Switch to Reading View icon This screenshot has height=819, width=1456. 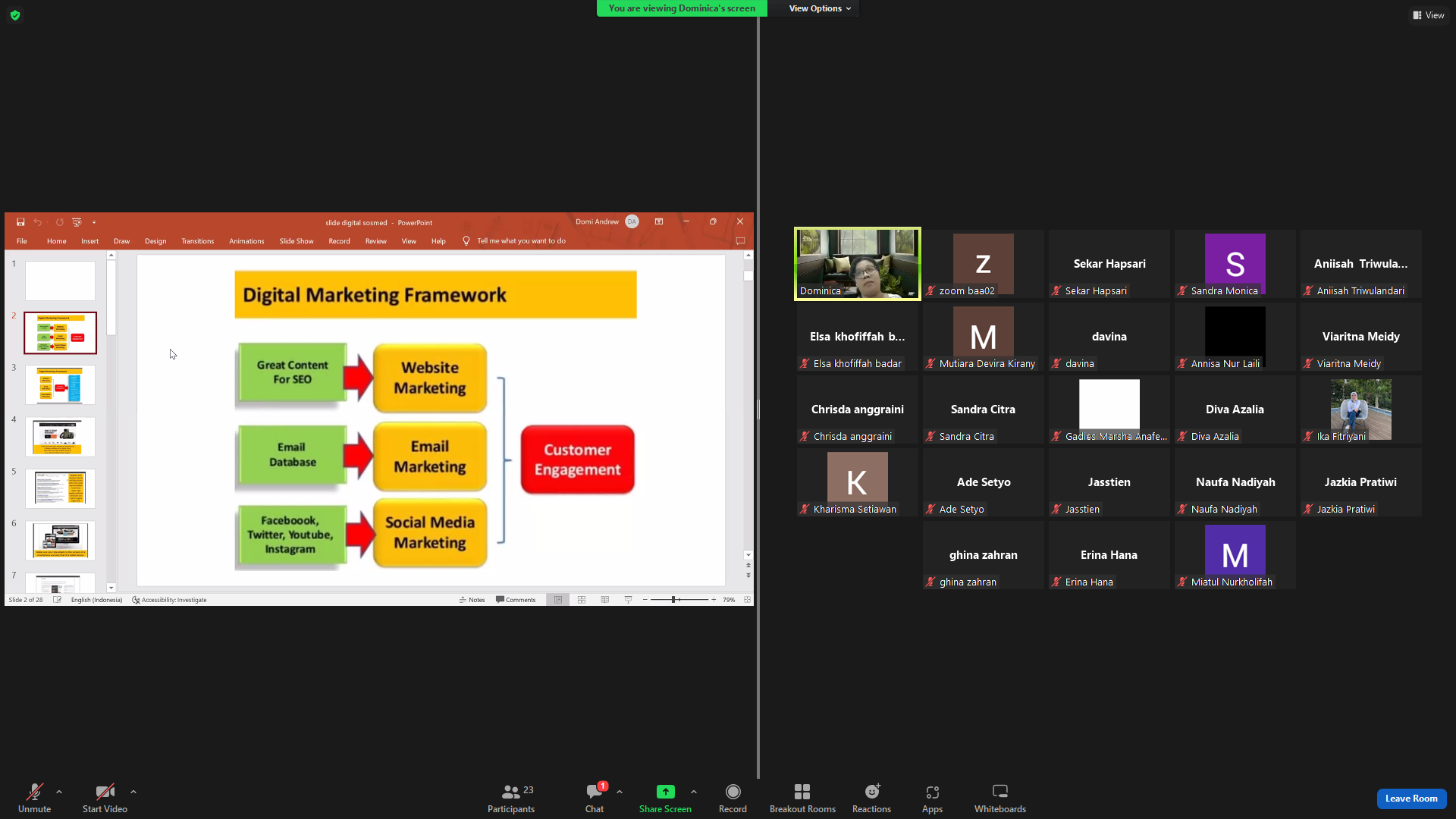[x=604, y=600]
